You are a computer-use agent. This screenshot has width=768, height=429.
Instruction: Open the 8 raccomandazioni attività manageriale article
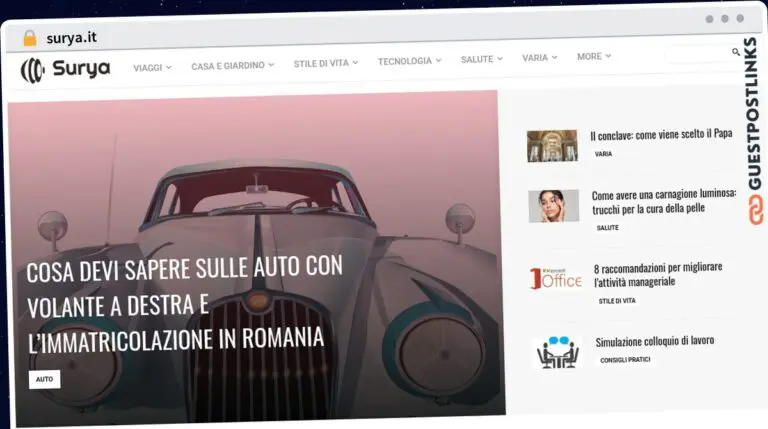658,275
